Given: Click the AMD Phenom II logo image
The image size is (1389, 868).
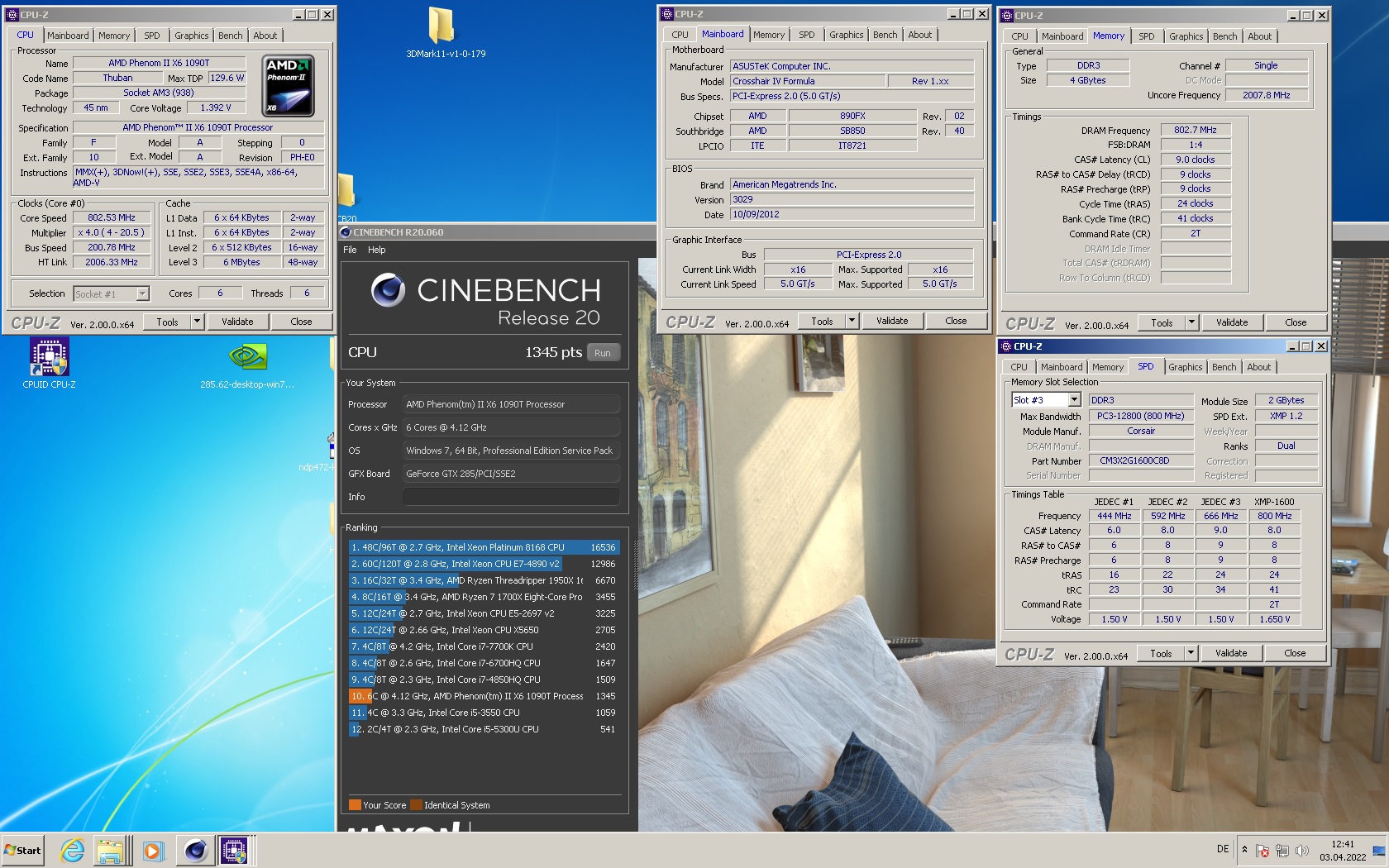Looking at the screenshot, I should tap(288, 85).
